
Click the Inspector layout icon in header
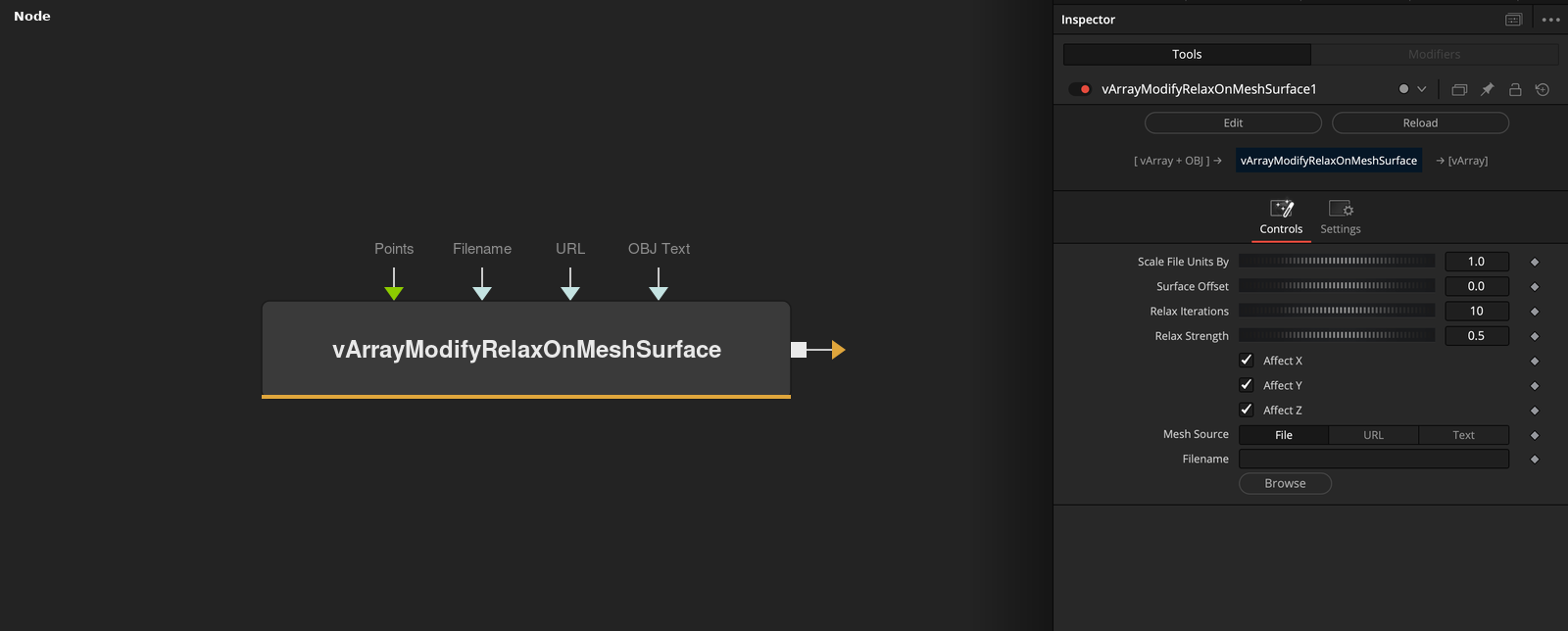click(x=1513, y=20)
